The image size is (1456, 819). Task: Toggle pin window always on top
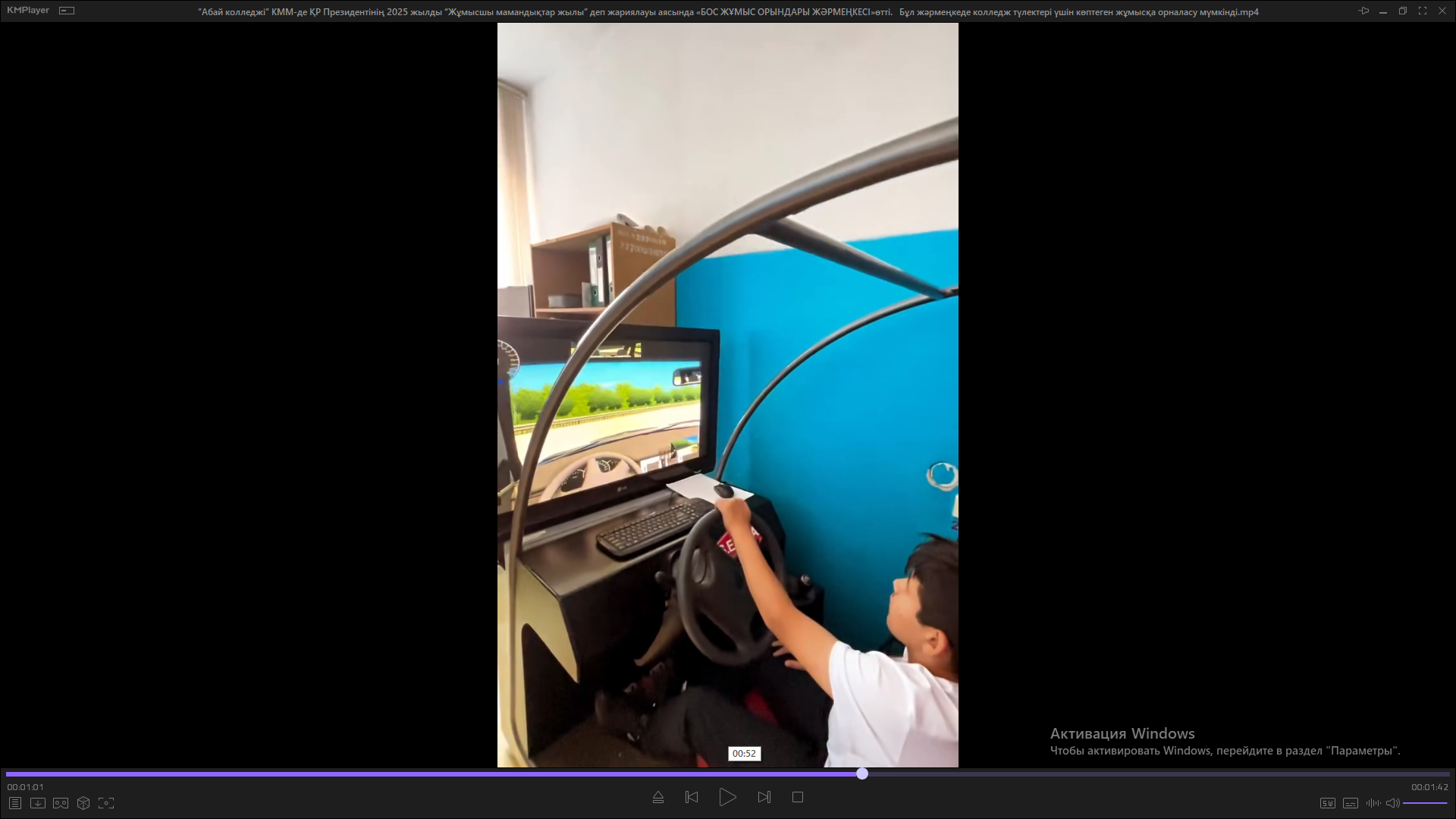(1363, 11)
